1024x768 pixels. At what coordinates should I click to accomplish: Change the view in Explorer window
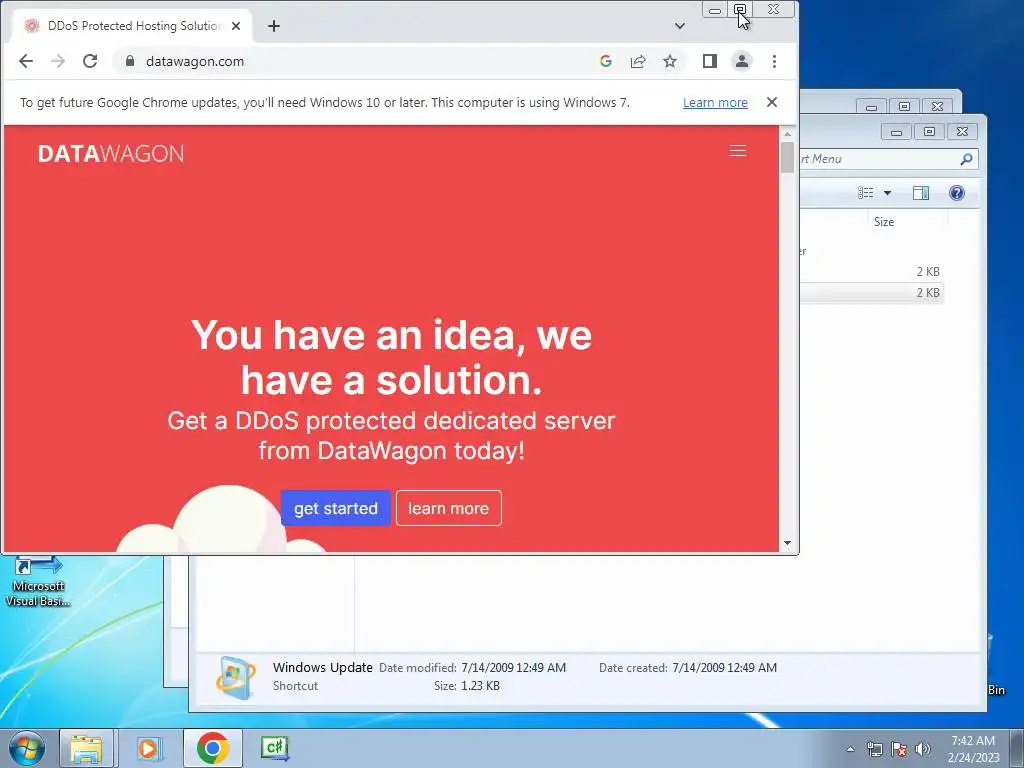point(865,193)
